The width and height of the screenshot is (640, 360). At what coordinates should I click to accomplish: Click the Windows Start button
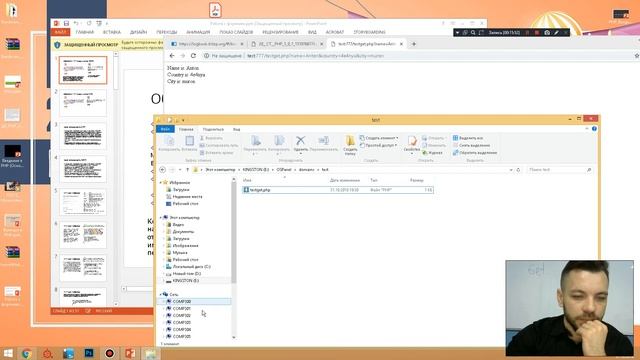(8, 353)
